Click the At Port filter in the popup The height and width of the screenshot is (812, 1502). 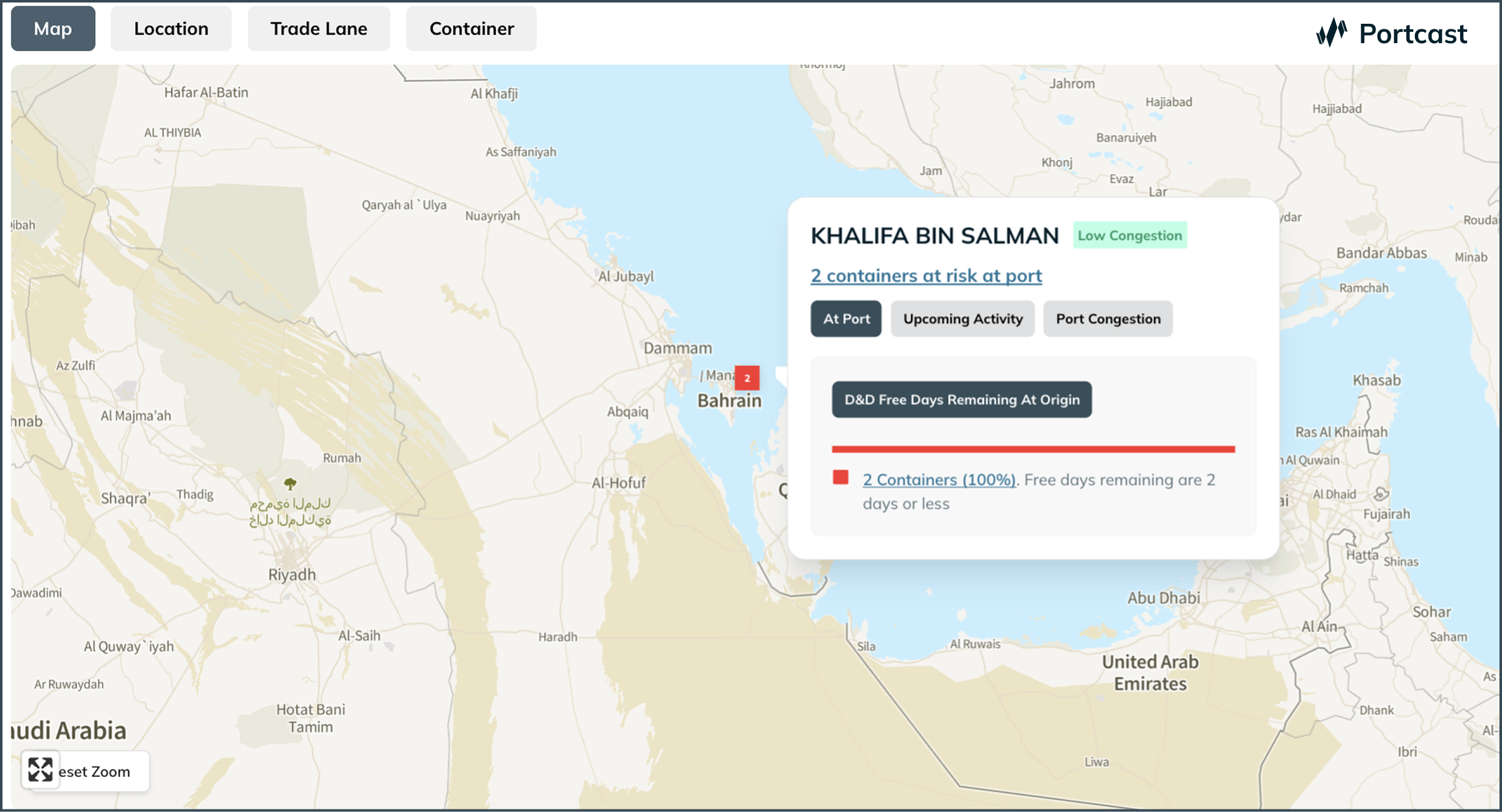pos(846,319)
